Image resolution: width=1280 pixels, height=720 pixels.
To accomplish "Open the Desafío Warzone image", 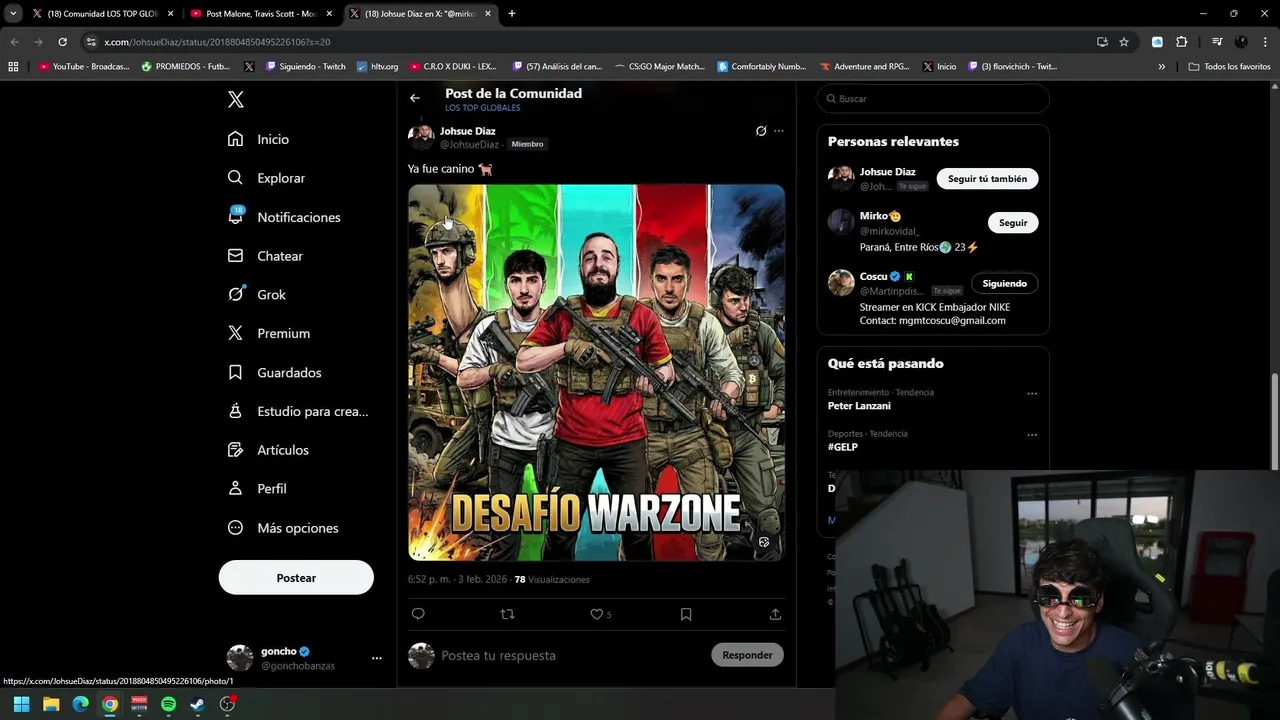I will coord(596,372).
